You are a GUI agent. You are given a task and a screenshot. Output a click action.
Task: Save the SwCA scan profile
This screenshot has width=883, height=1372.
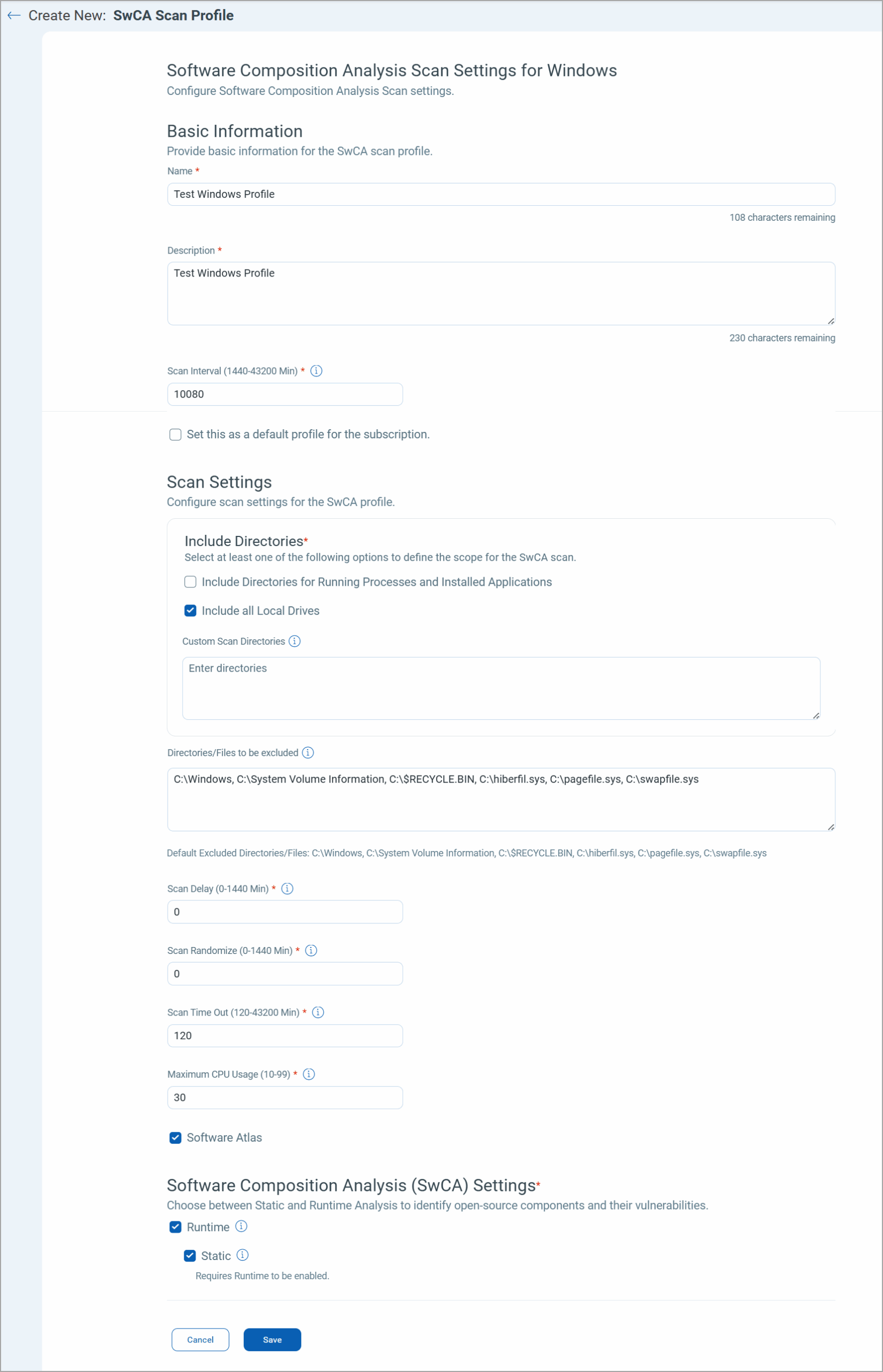[272, 1339]
